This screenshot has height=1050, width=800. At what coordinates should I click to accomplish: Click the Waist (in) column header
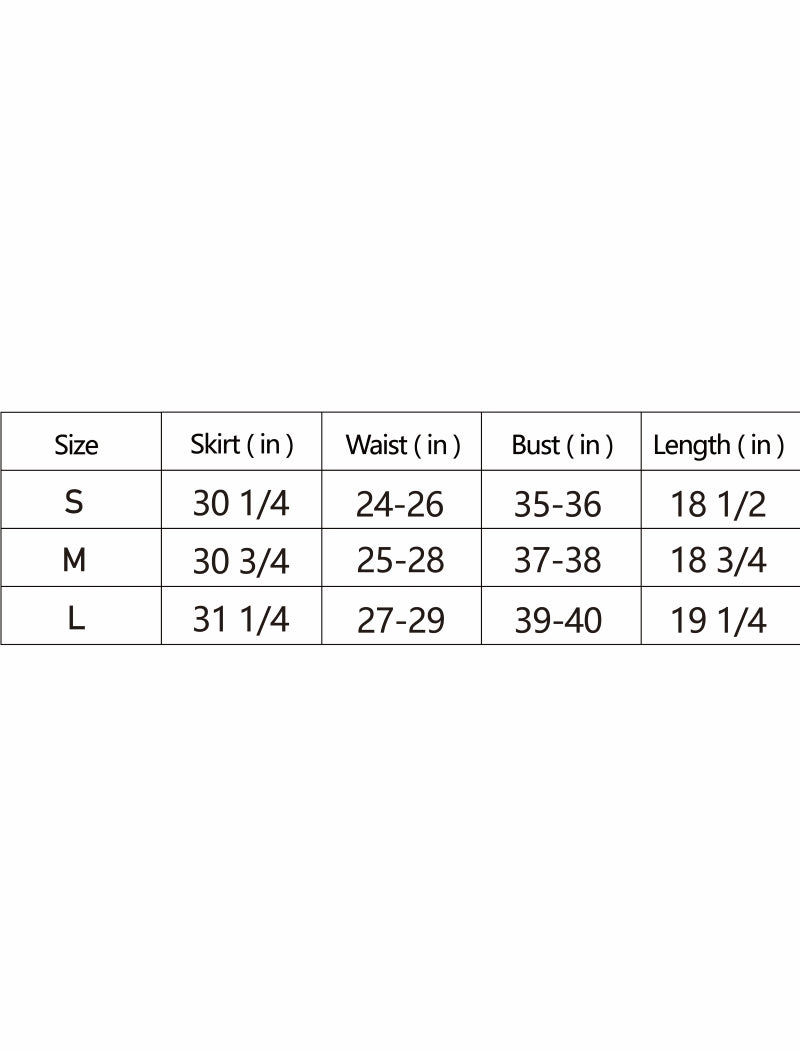402,445
